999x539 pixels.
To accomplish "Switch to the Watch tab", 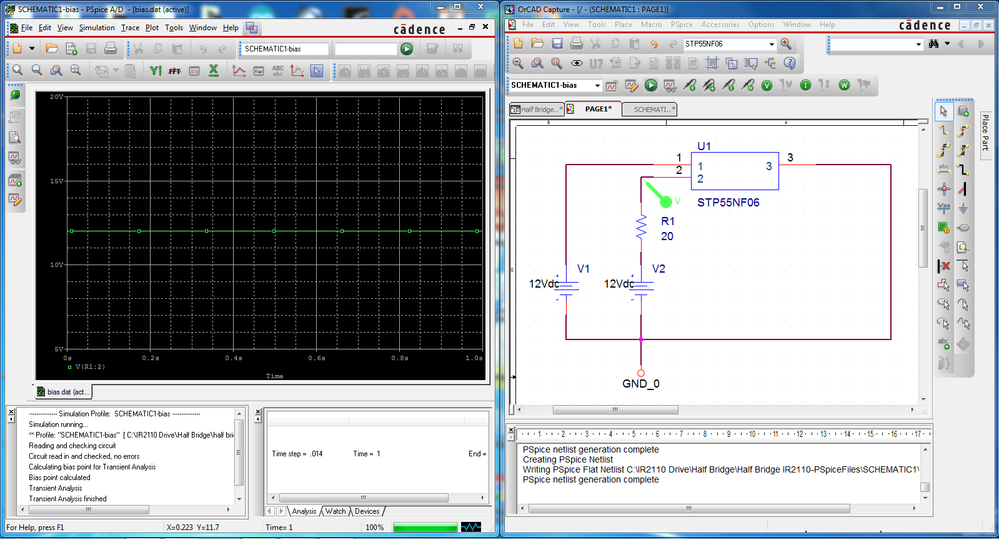I will point(334,511).
